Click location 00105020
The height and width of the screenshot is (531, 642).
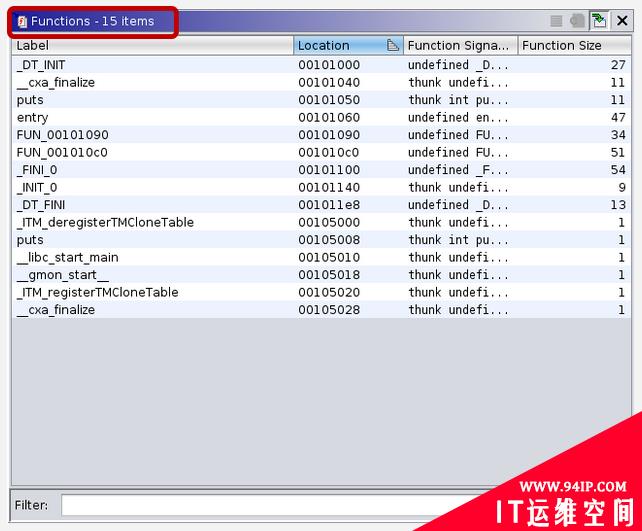tap(329, 292)
